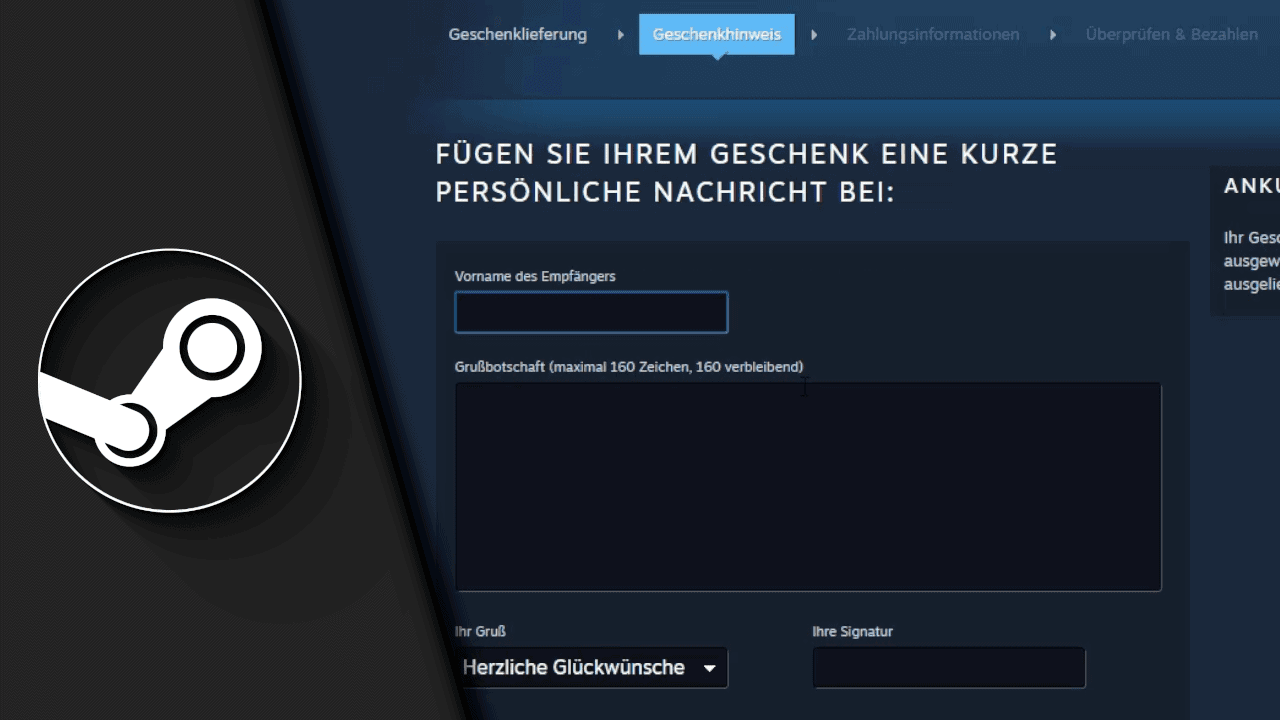Screen dimensions: 1280x720
Task: Click the Vorname des Empfängers input field
Action: coord(591,312)
